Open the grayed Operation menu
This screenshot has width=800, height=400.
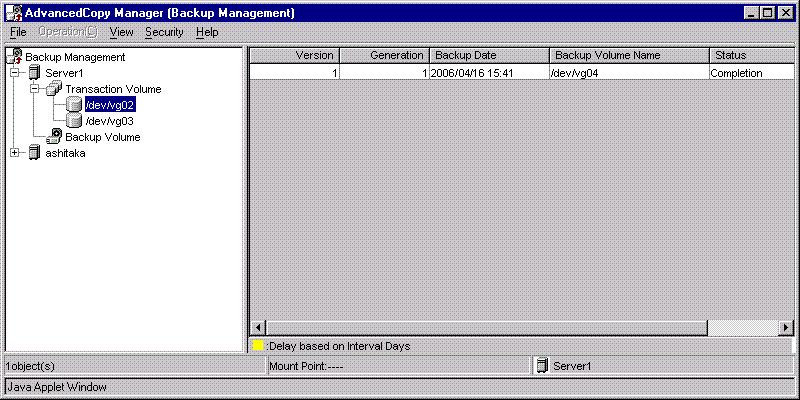point(67,32)
